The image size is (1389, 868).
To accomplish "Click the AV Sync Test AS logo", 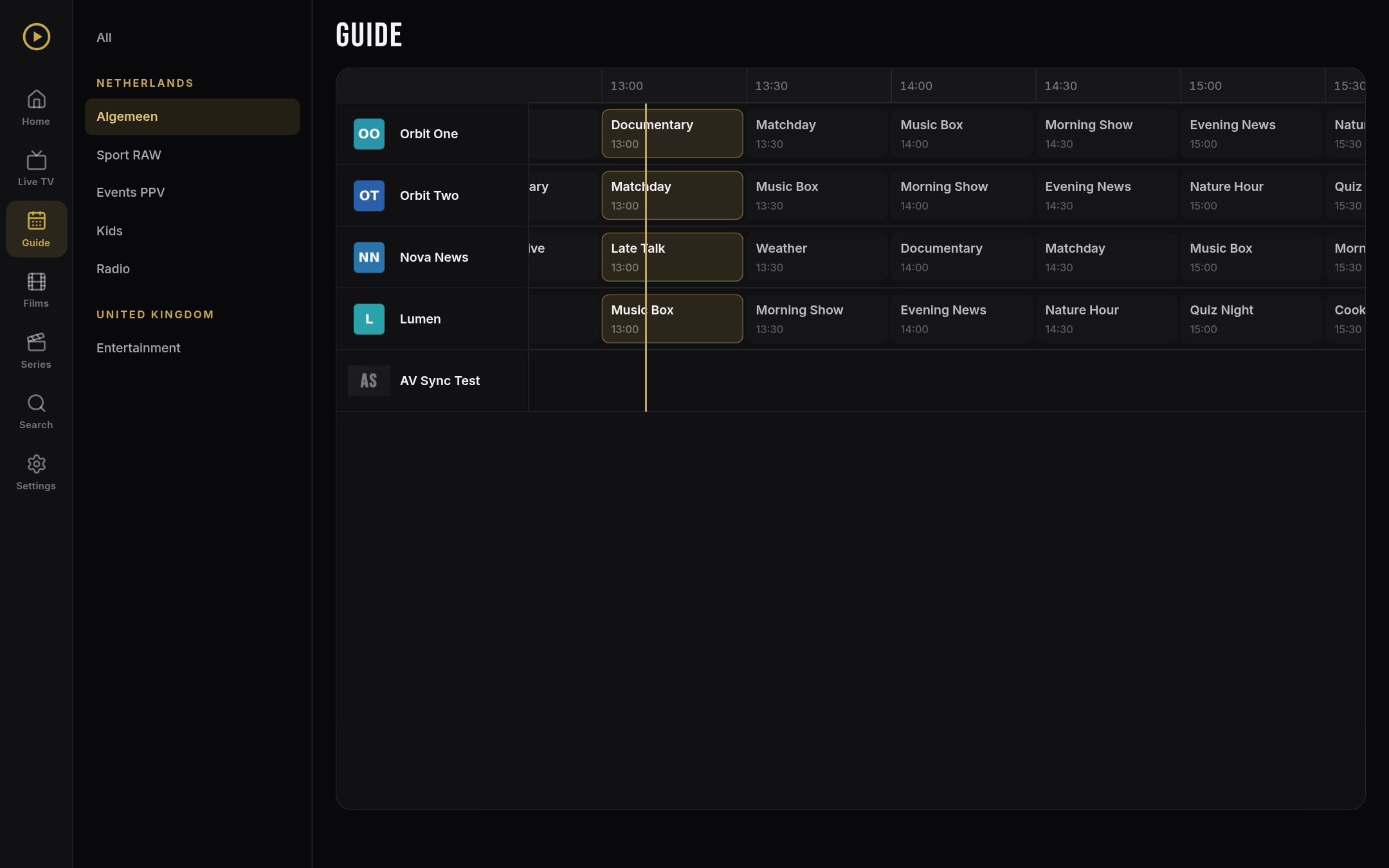I will (369, 381).
